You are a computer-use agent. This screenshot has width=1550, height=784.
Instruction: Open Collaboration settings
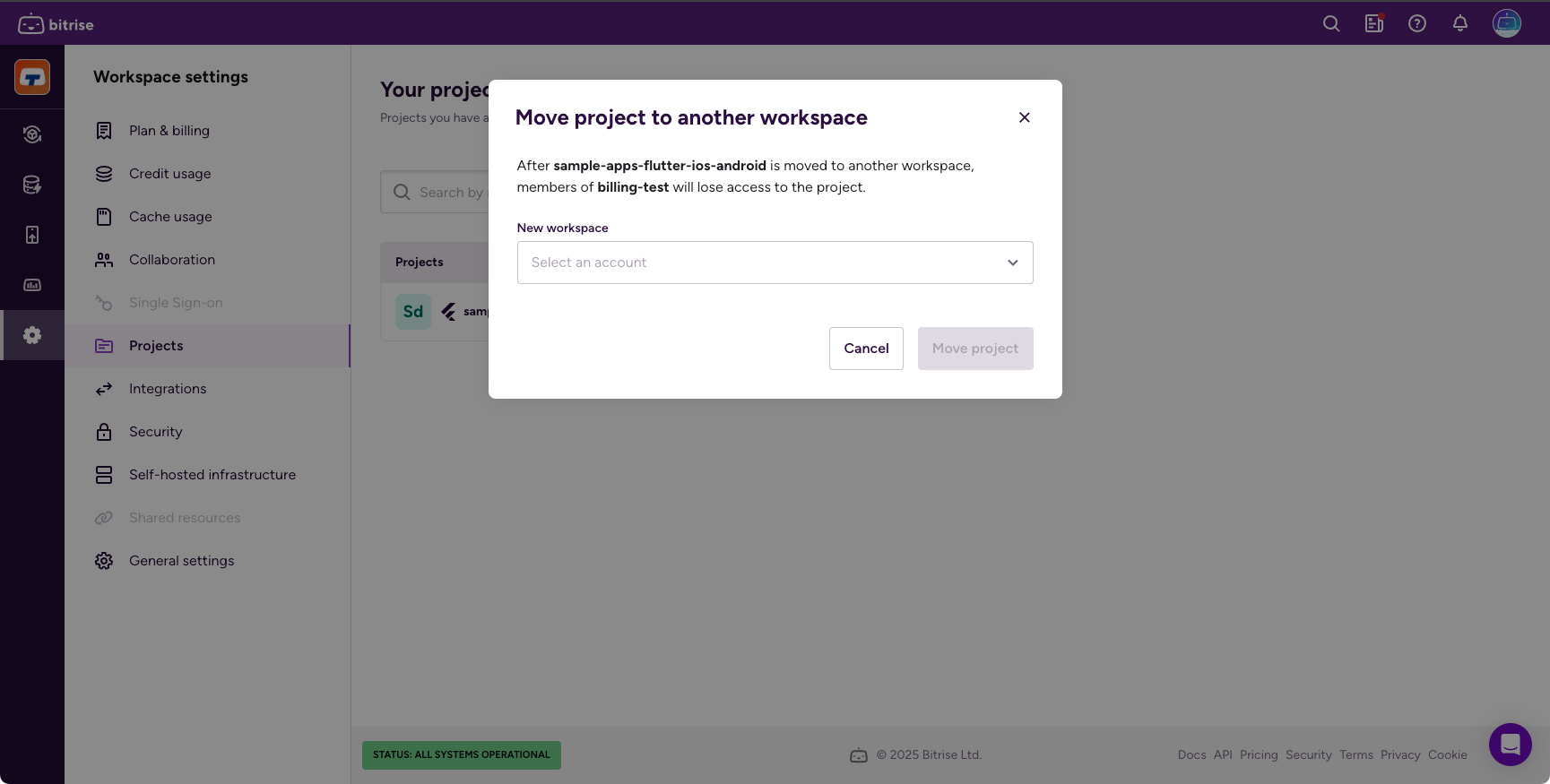(x=171, y=260)
